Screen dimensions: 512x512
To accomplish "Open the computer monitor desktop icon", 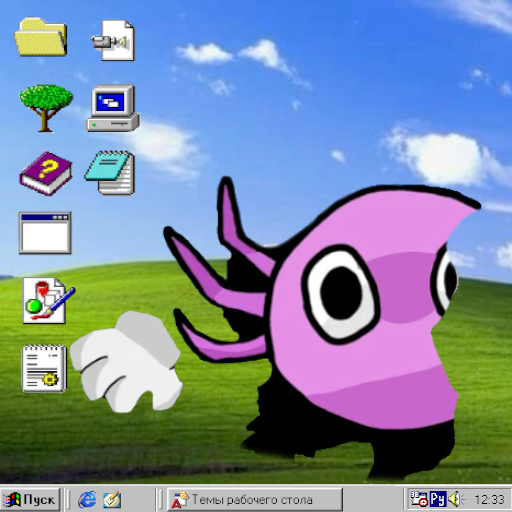I will [113, 108].
